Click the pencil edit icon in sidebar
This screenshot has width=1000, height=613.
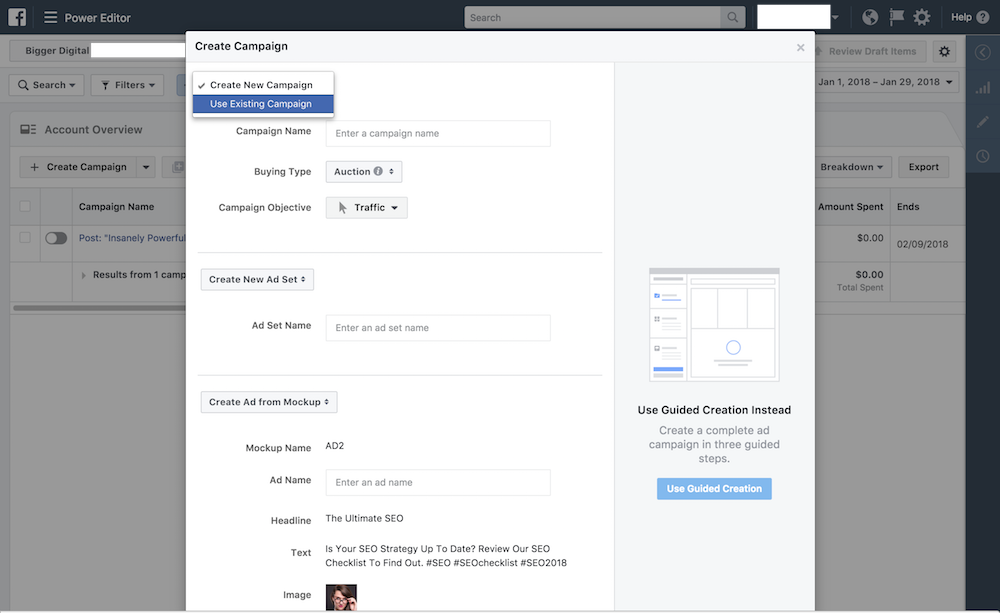pyautogui.click(x=983, y=121)
